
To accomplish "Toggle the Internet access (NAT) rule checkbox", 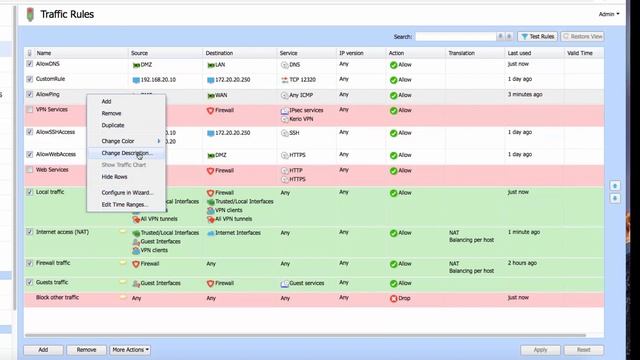I will coord(29,232).
